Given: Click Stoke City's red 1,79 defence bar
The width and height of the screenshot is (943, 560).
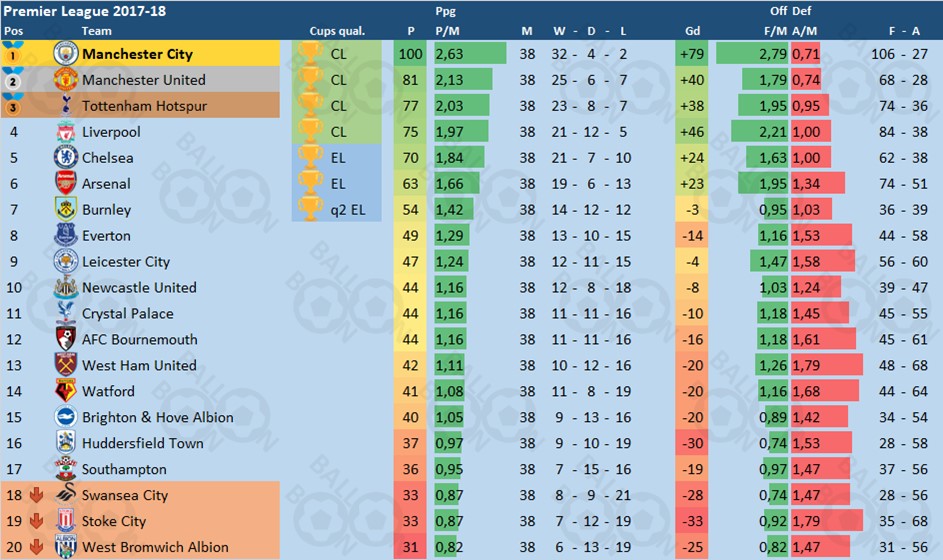Looking at the screenshot, I should [827, 521].
